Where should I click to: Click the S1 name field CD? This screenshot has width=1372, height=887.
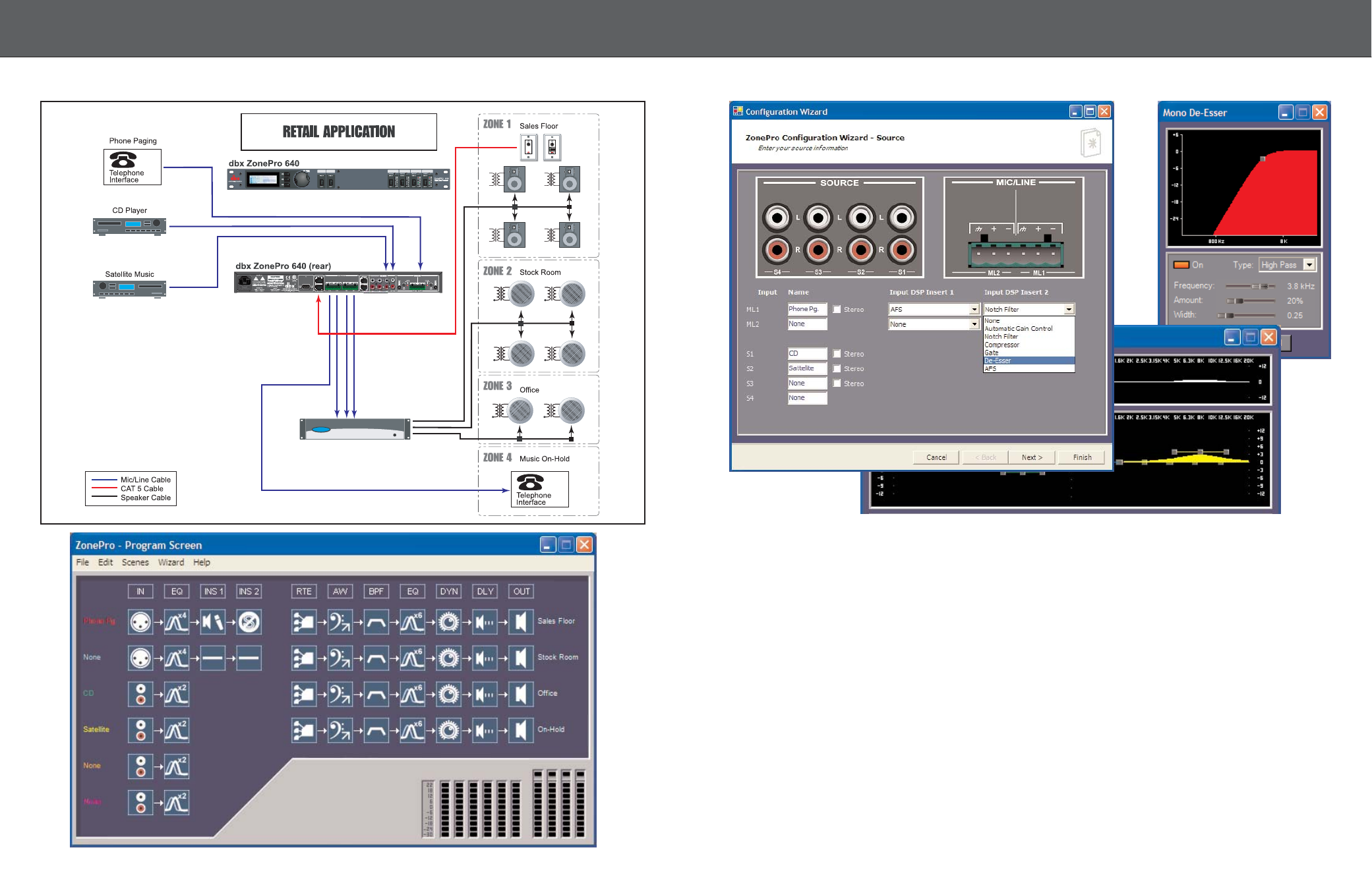[807, 354]
